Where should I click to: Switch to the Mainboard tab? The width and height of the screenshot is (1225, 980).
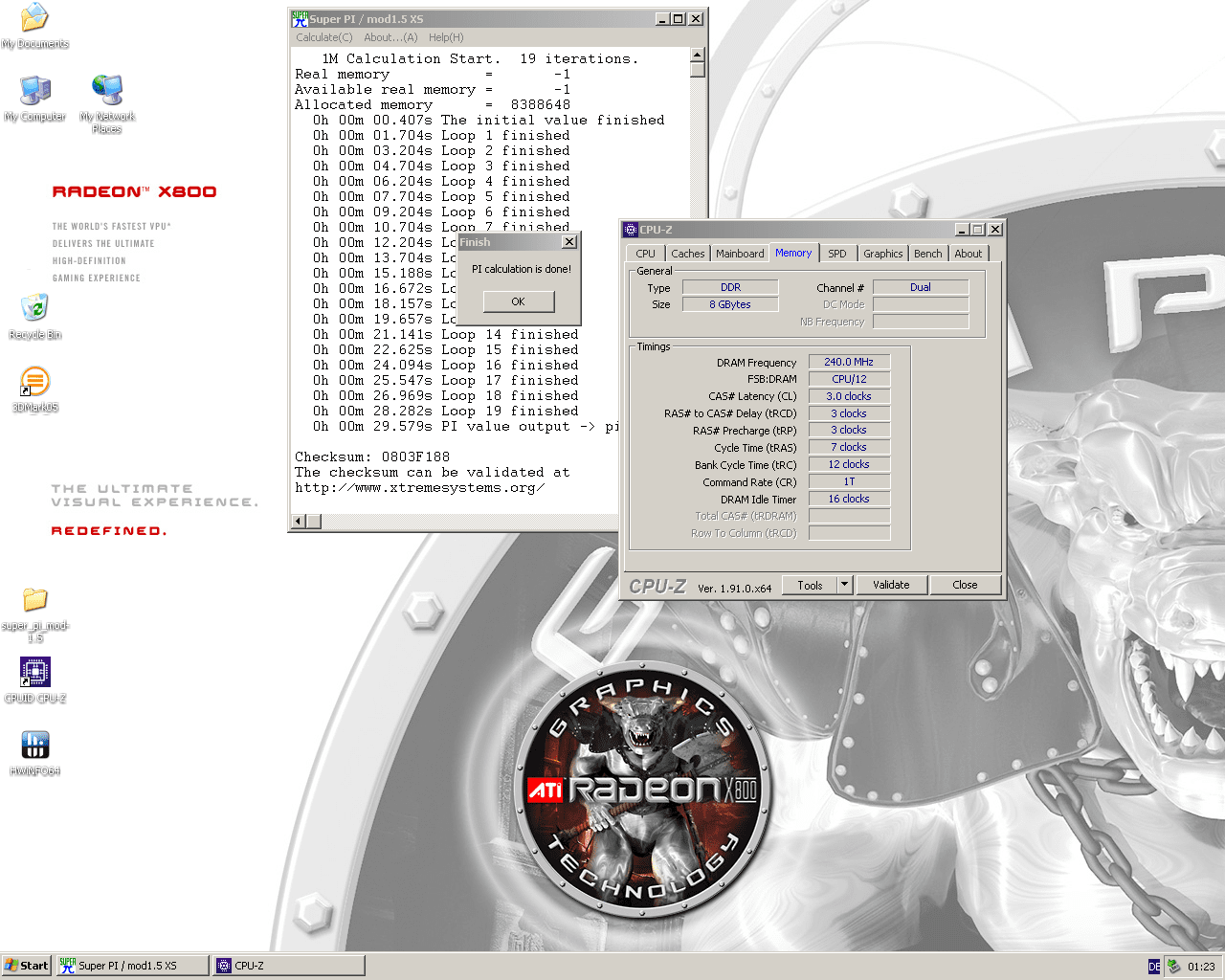coord(740,254)
